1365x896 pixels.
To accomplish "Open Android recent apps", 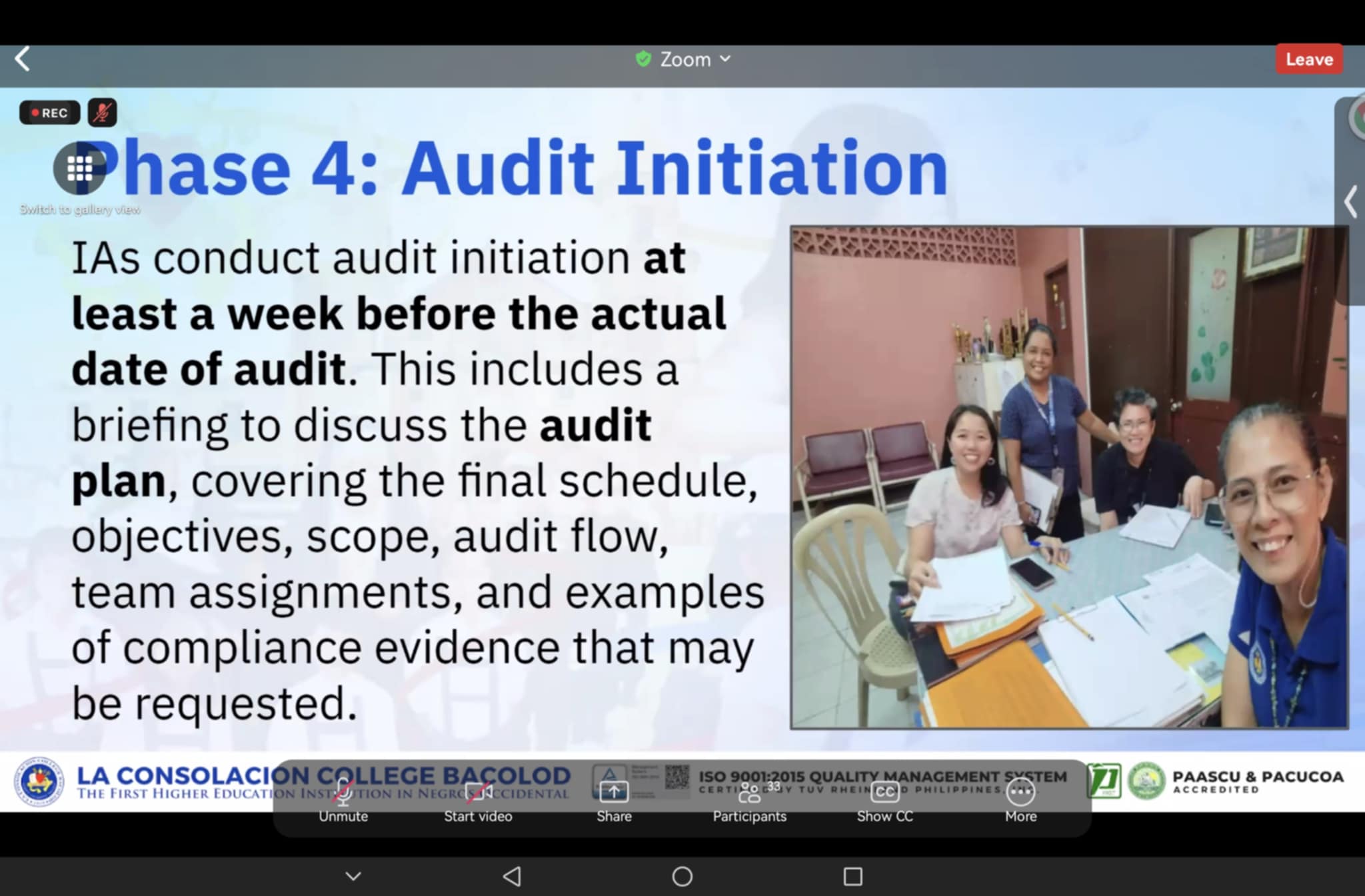I will point(852,876).
